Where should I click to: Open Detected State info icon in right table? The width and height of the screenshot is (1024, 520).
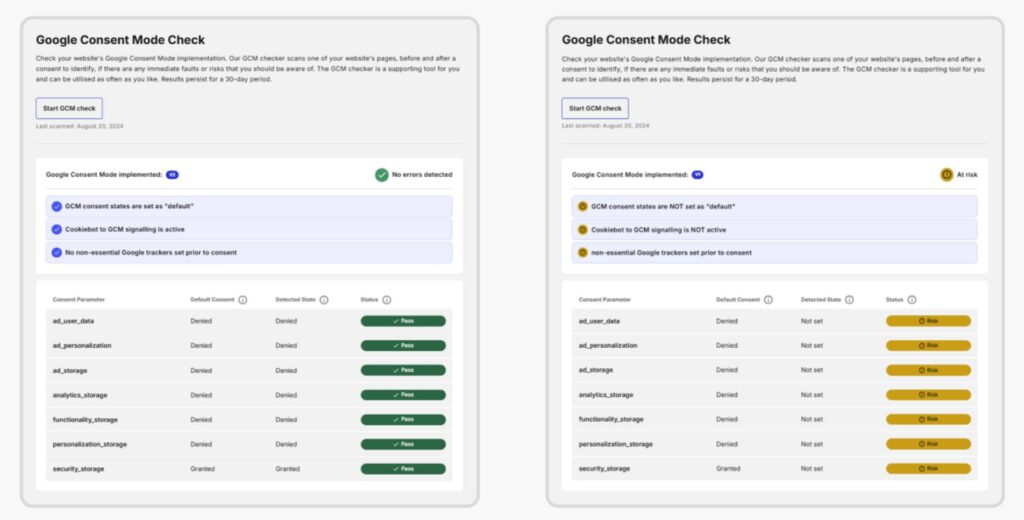(849, 300)
